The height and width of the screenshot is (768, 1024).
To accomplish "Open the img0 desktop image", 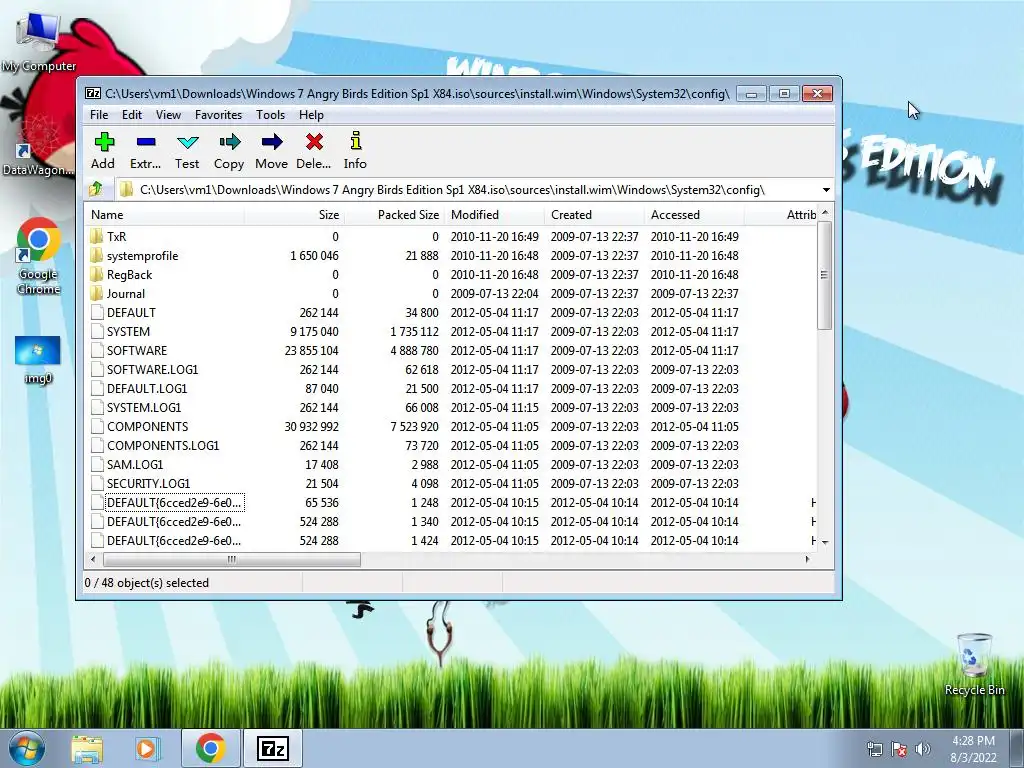I will 38,360.
